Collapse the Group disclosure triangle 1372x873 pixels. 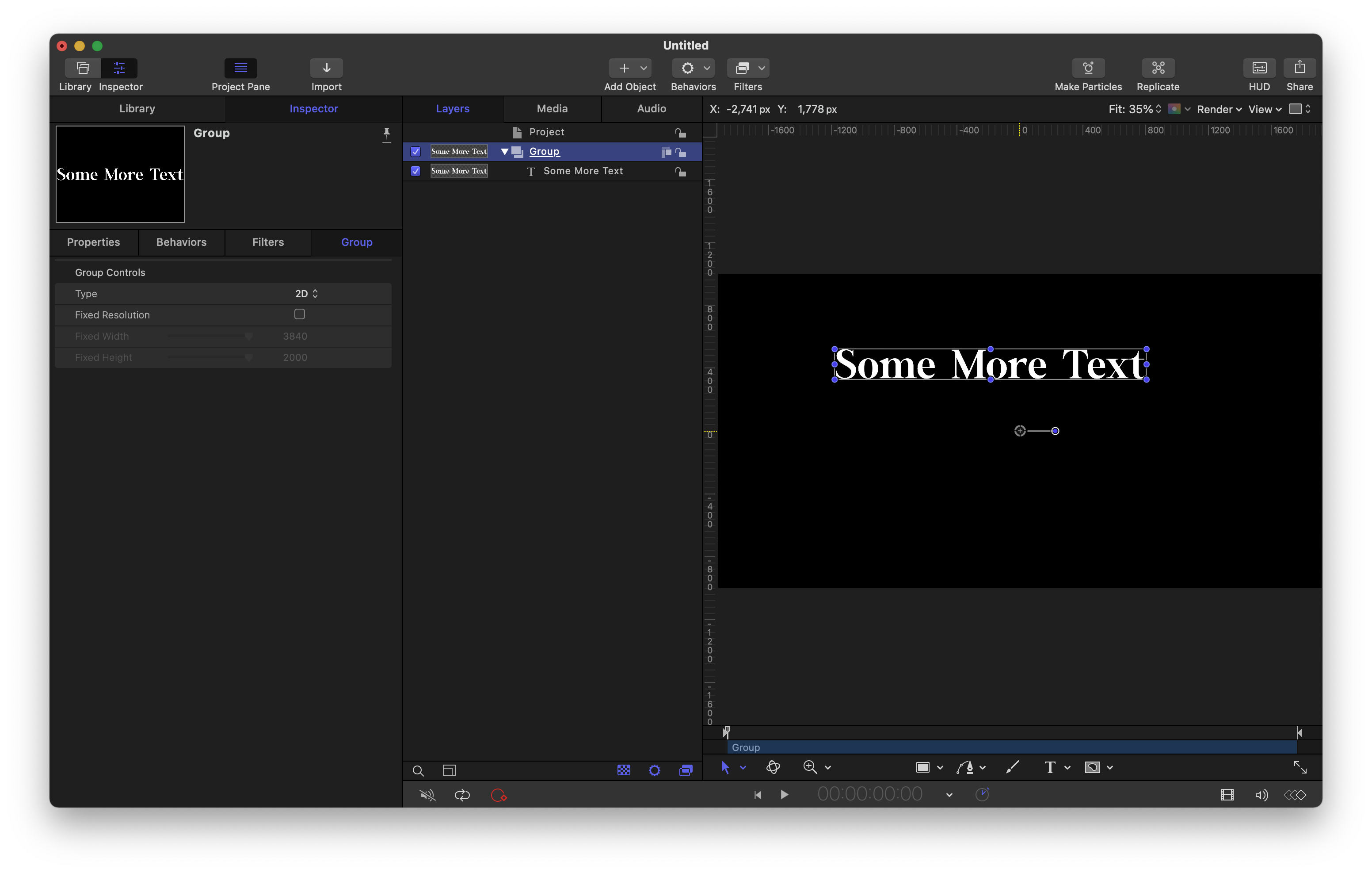coord(504,152)
